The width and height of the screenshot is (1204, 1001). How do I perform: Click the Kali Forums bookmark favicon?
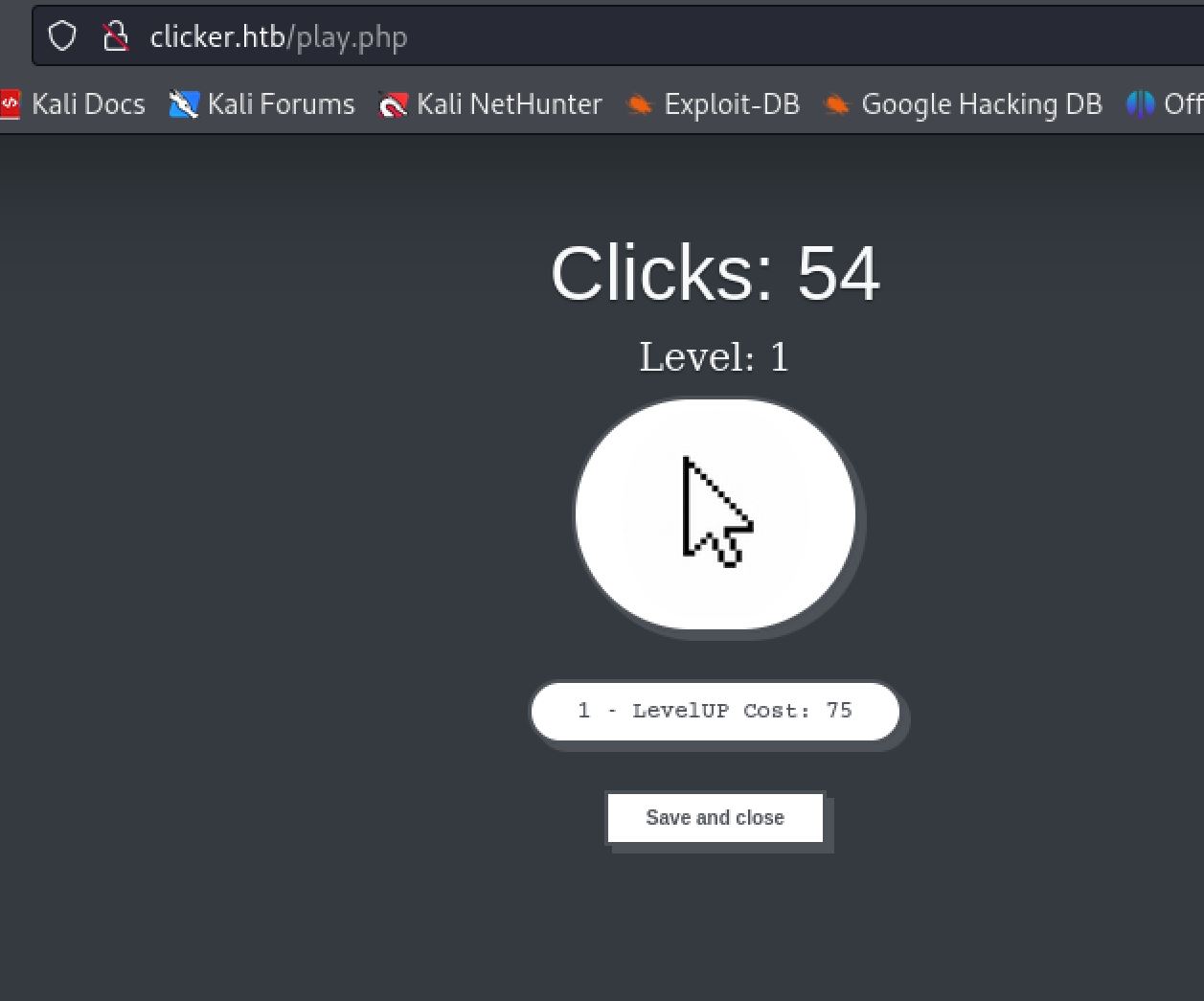coord(183,104)
